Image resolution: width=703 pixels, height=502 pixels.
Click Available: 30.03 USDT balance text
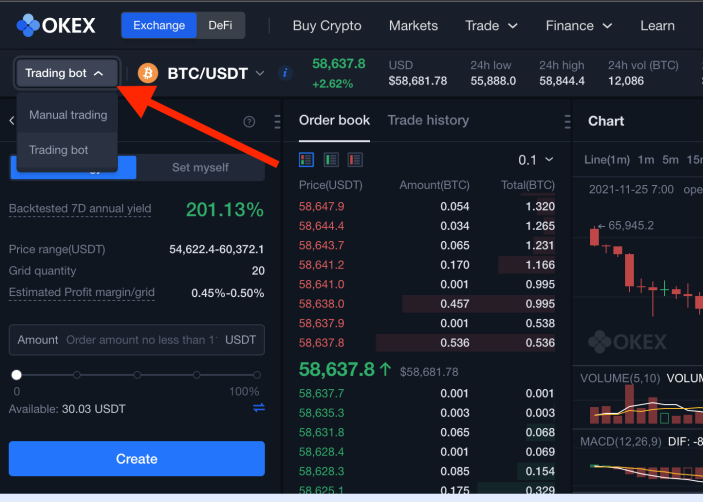(67, 409)
